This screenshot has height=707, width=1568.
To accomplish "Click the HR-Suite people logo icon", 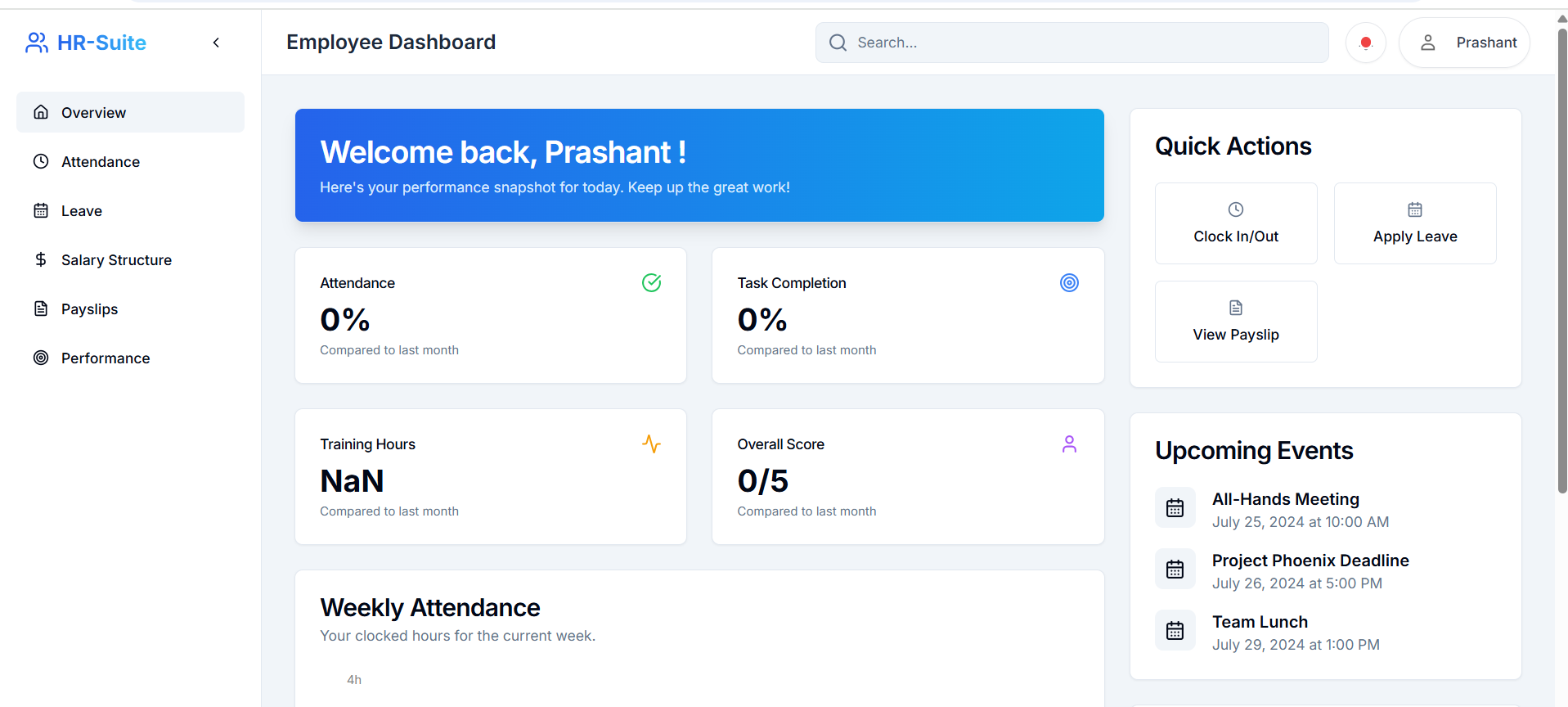I will pyautogui.click(x=37, y=43).
